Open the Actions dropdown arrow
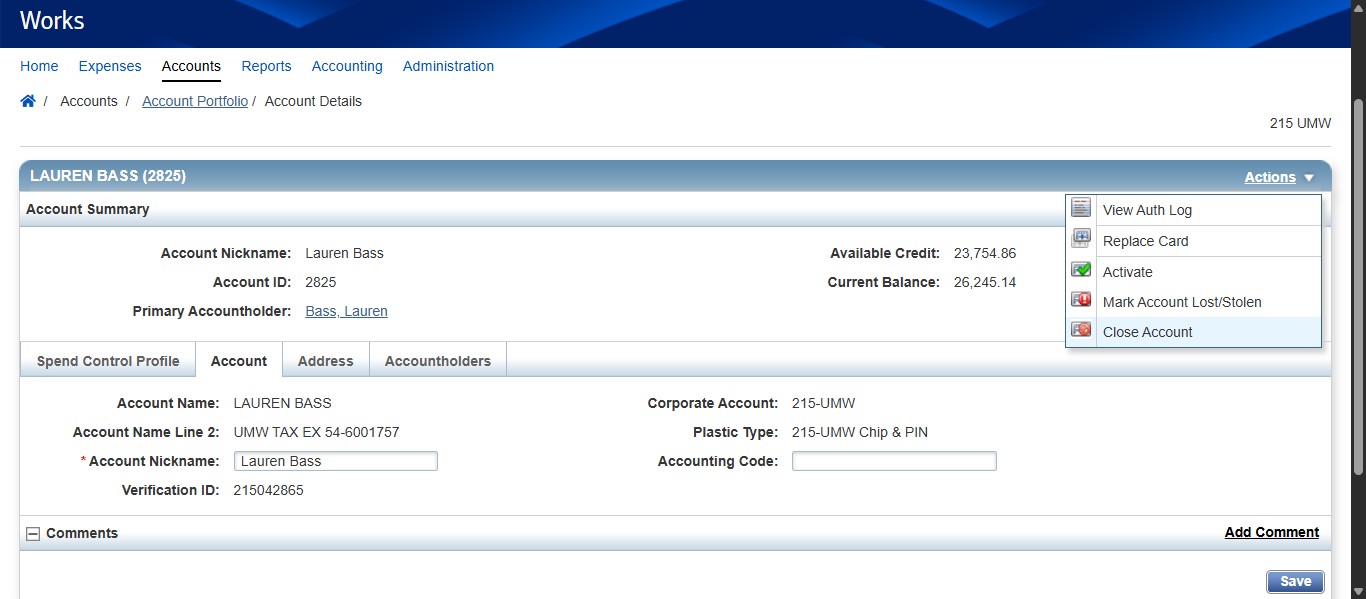The image size is (1366, 599). [x=1309, y=177]
